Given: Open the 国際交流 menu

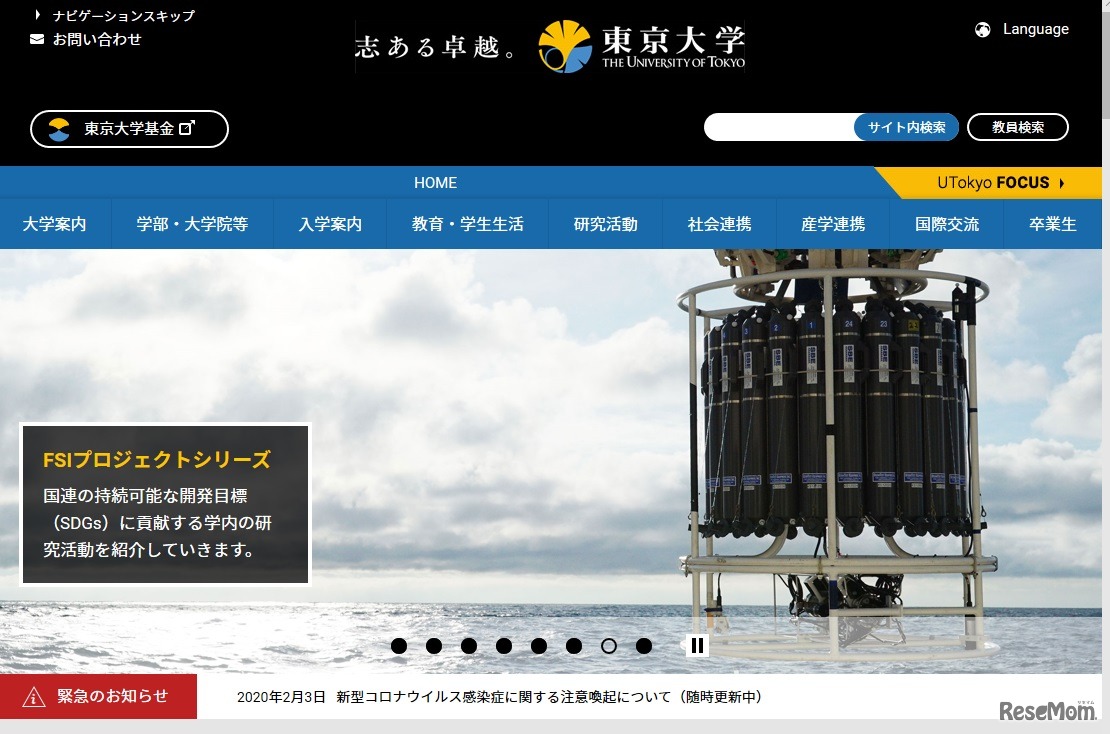Looking at the screenshot, I should (x=946, y=224).
